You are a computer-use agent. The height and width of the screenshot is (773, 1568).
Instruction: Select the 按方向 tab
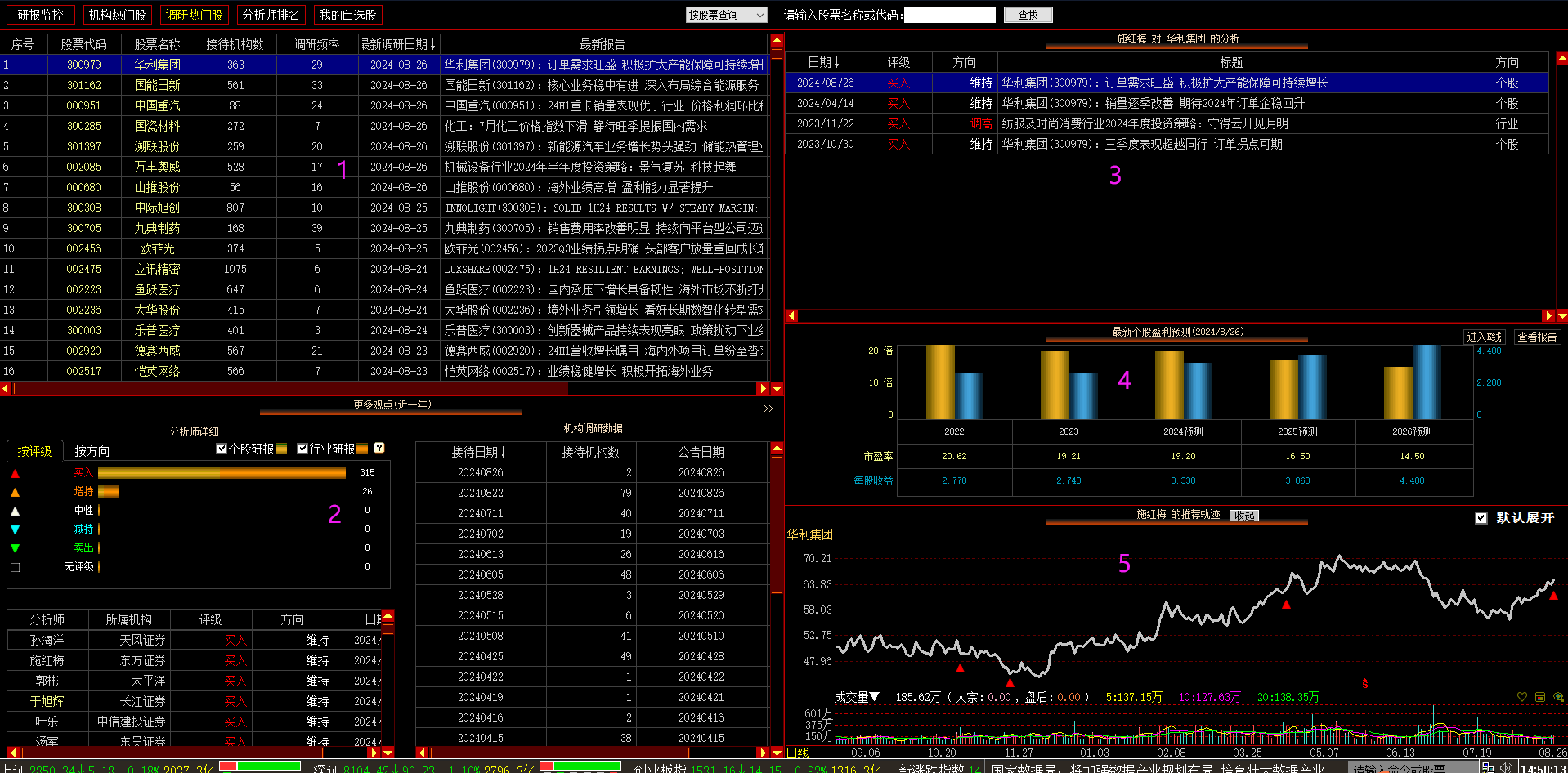[x=92, y=451]
